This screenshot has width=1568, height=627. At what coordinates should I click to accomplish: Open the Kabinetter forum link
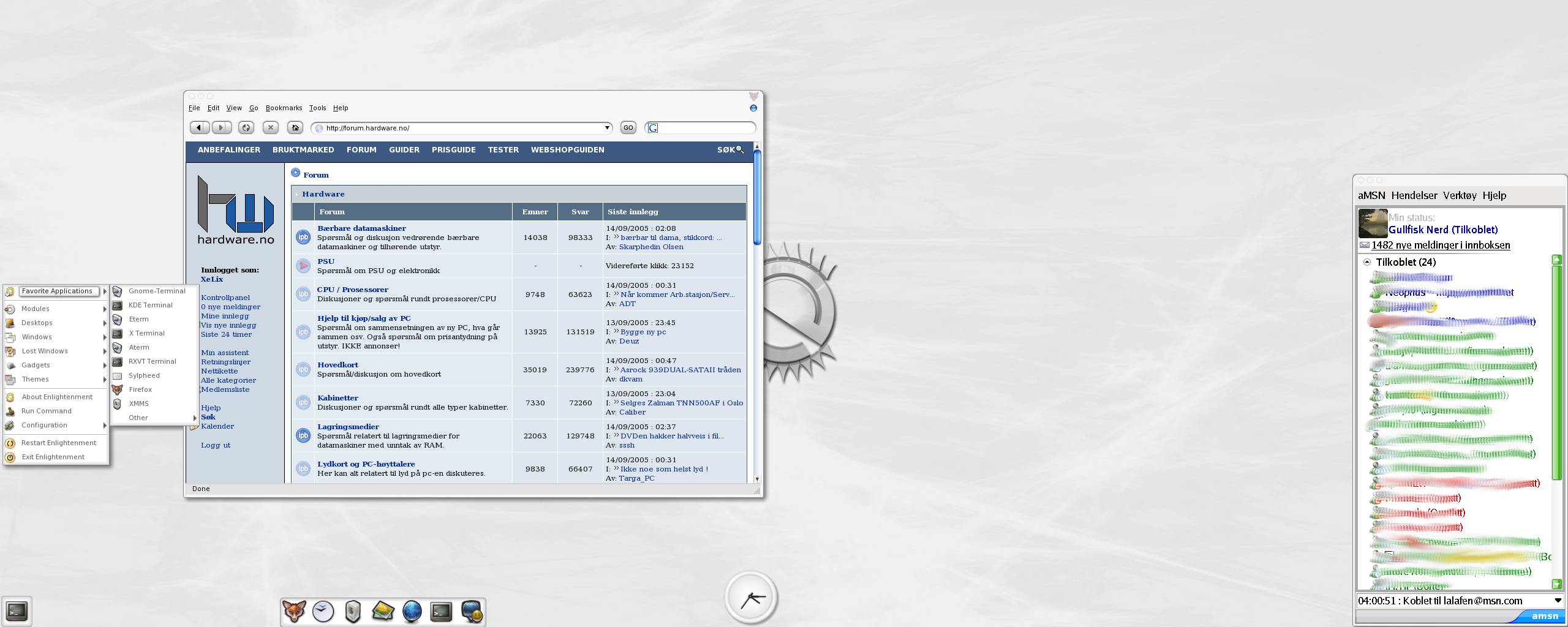(x=338, y=397)
